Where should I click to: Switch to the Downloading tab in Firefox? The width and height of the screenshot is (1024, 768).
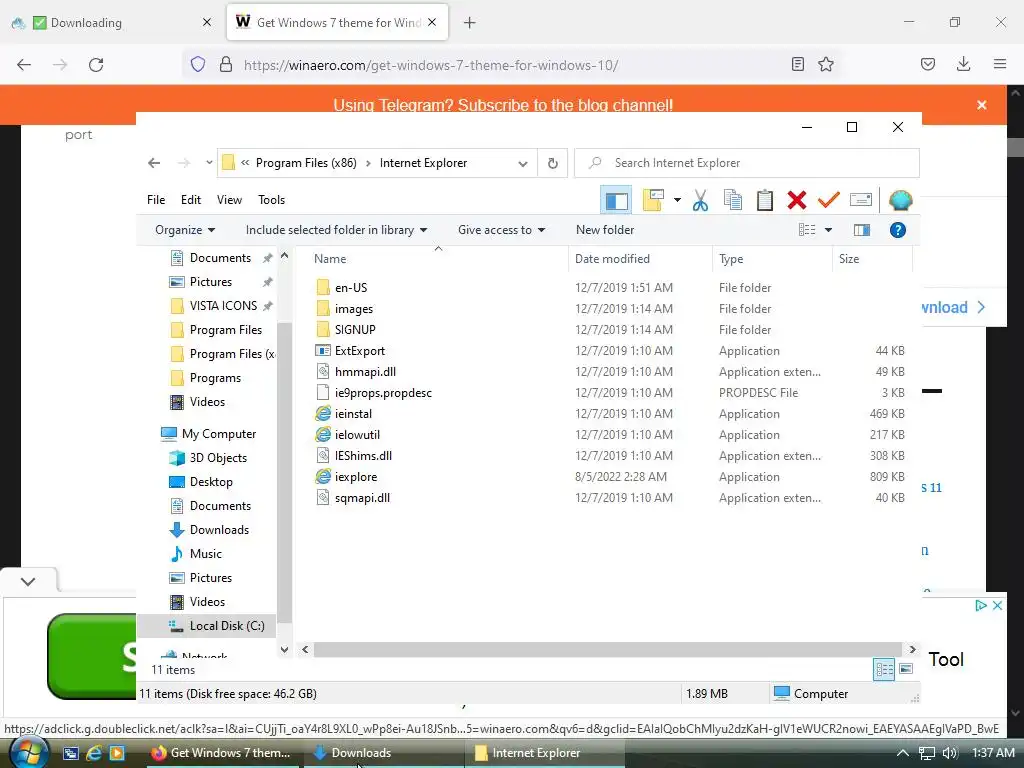click(111, 23)
